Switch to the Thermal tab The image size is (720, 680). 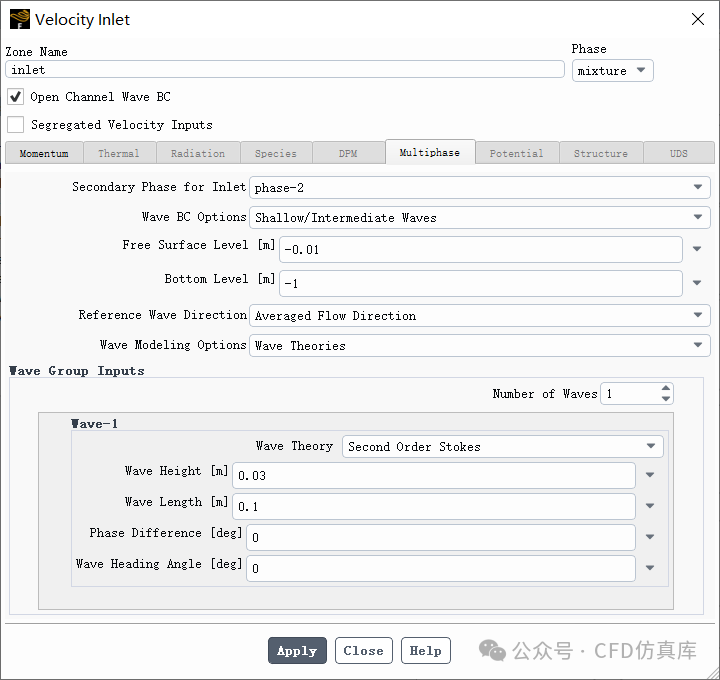[x=119, y=153]
